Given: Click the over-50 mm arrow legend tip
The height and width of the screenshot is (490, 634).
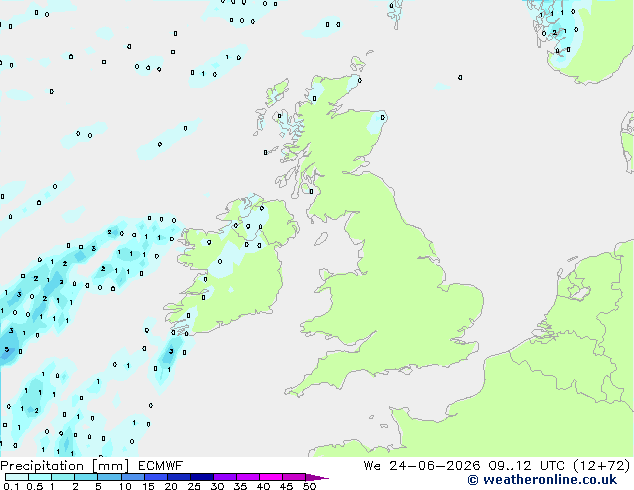Looking at the screenshot, I should [x=317, y=477].
